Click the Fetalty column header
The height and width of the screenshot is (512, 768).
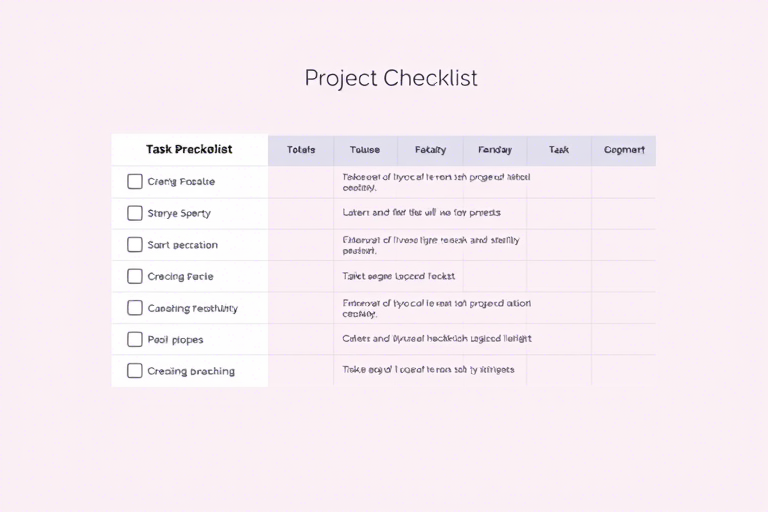[x=430, y=150]
